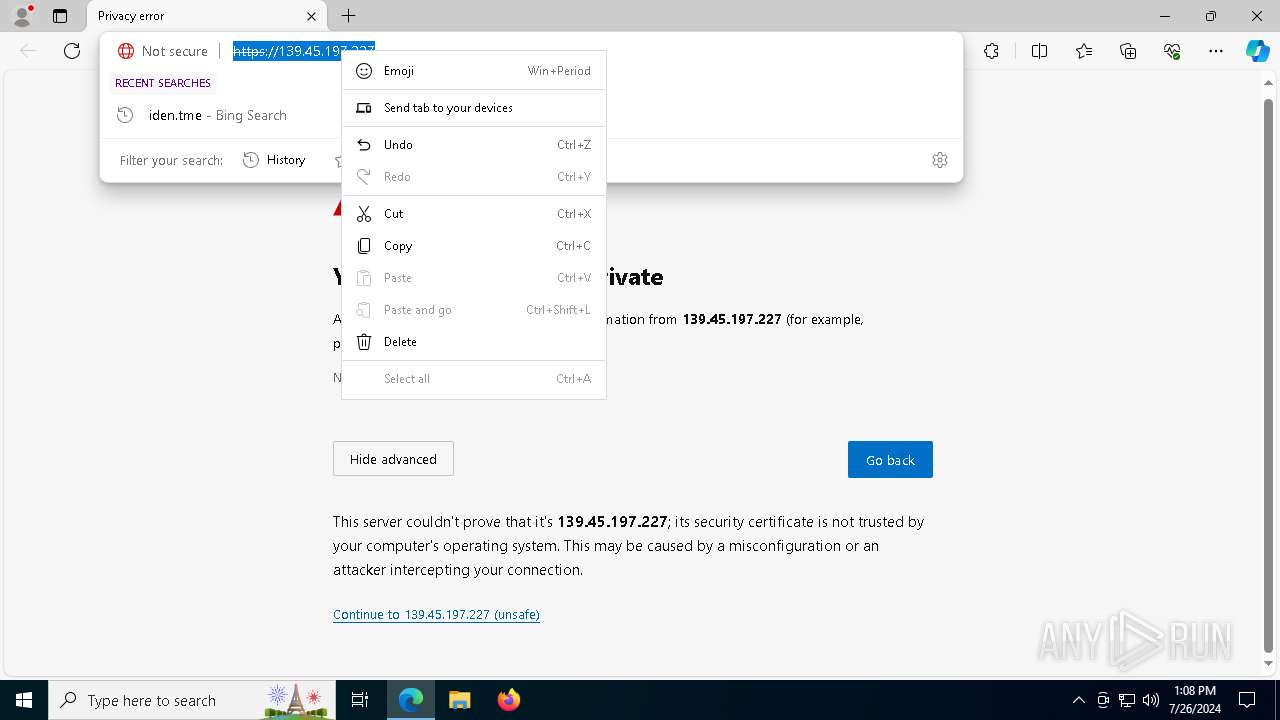
Task: Open the Favorites star icon
Action: [1084, 51]
